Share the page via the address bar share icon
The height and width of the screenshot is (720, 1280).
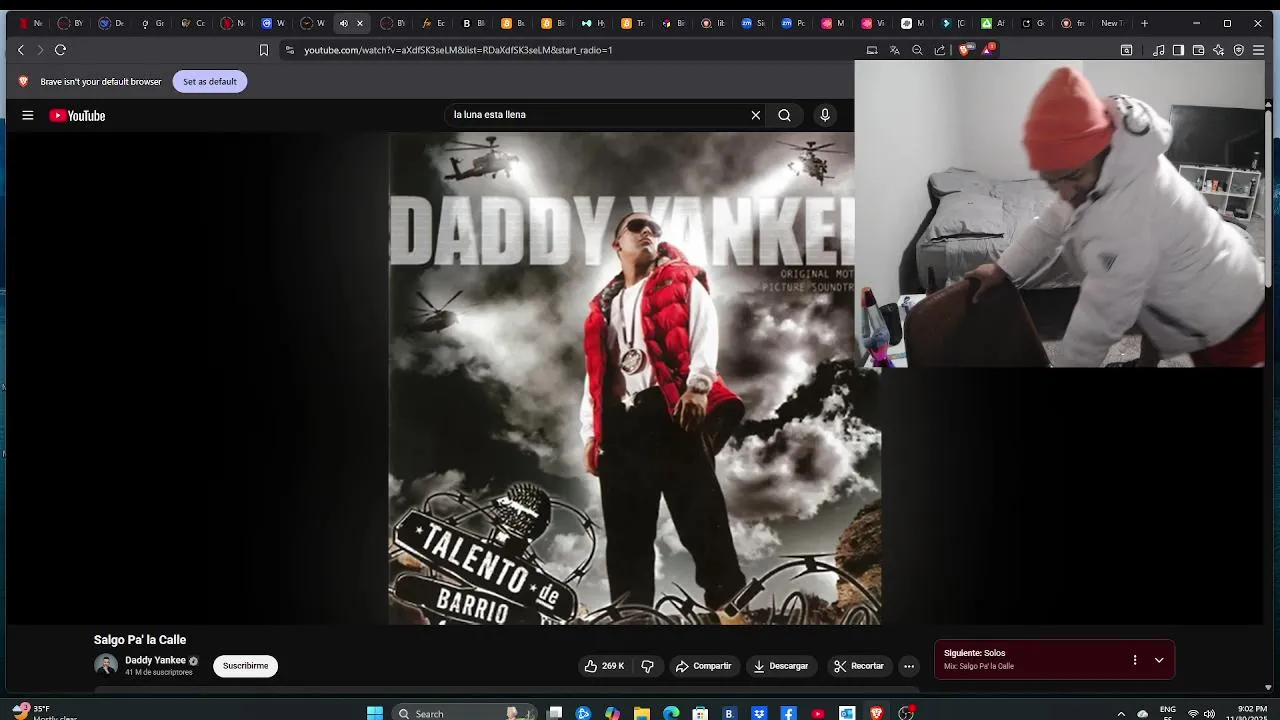point(940,50)
